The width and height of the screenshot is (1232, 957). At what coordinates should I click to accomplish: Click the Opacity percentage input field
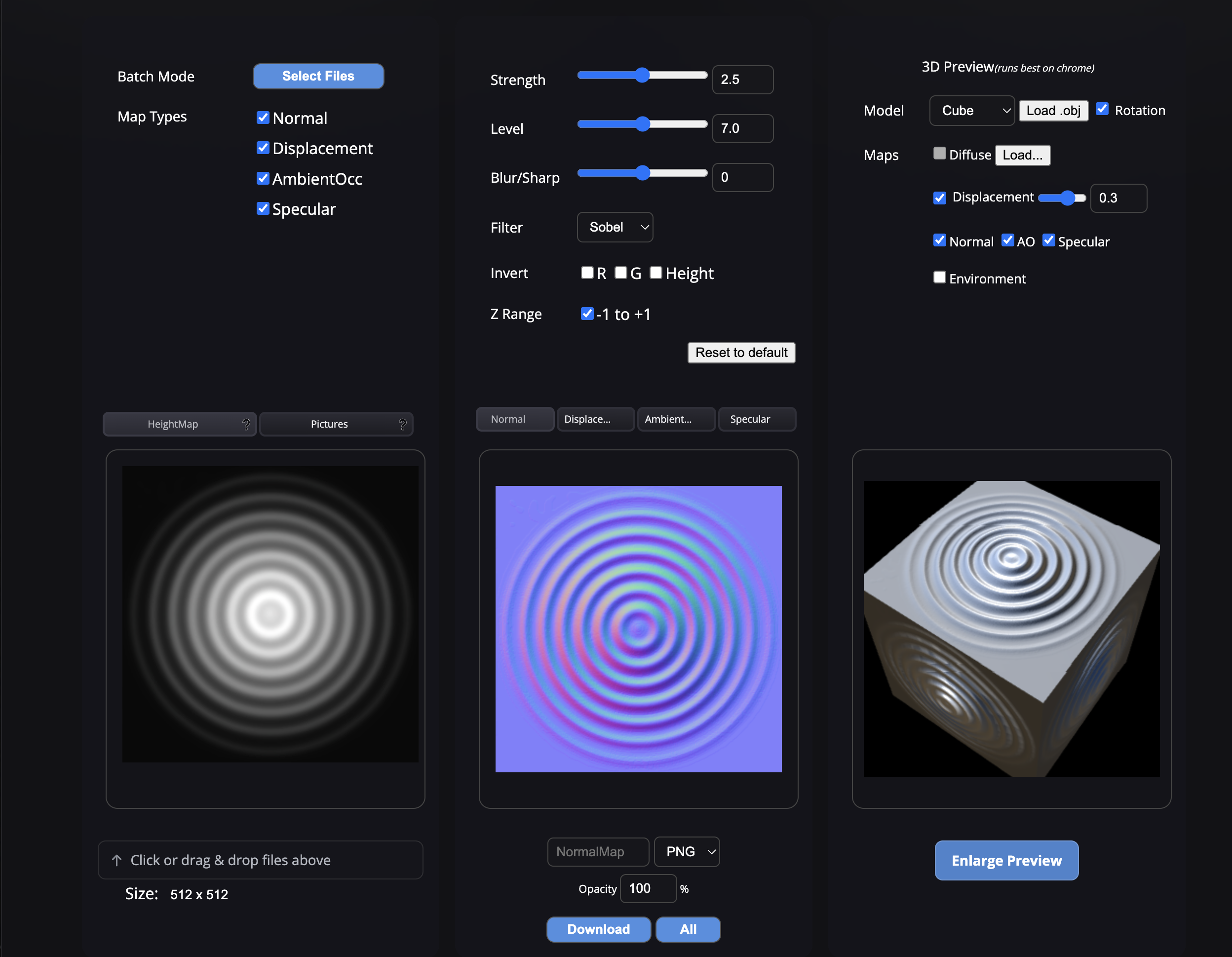click(648, 888)
